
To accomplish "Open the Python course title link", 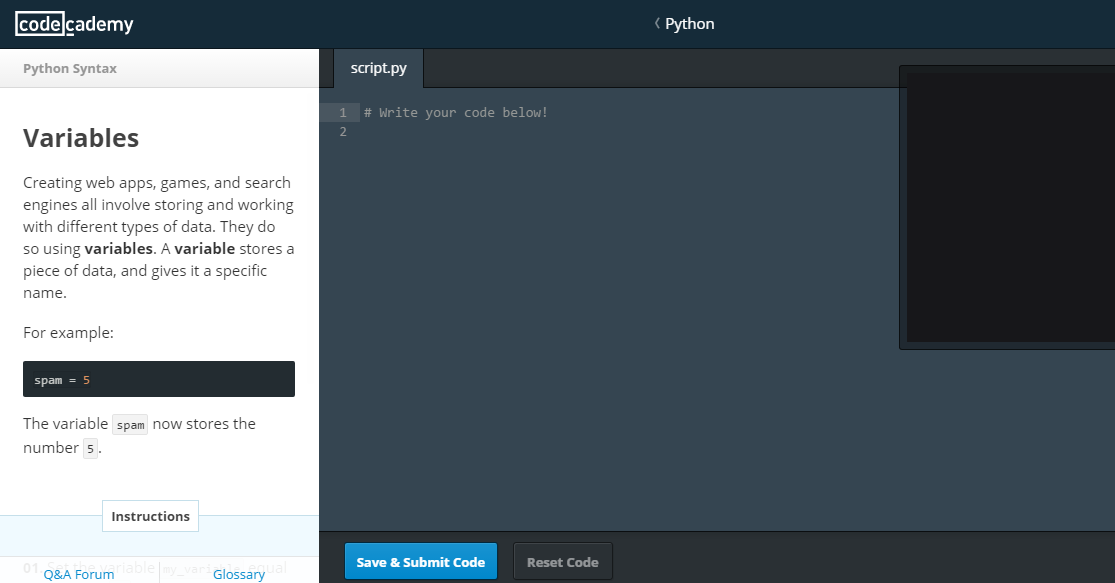I will (690, 24).
